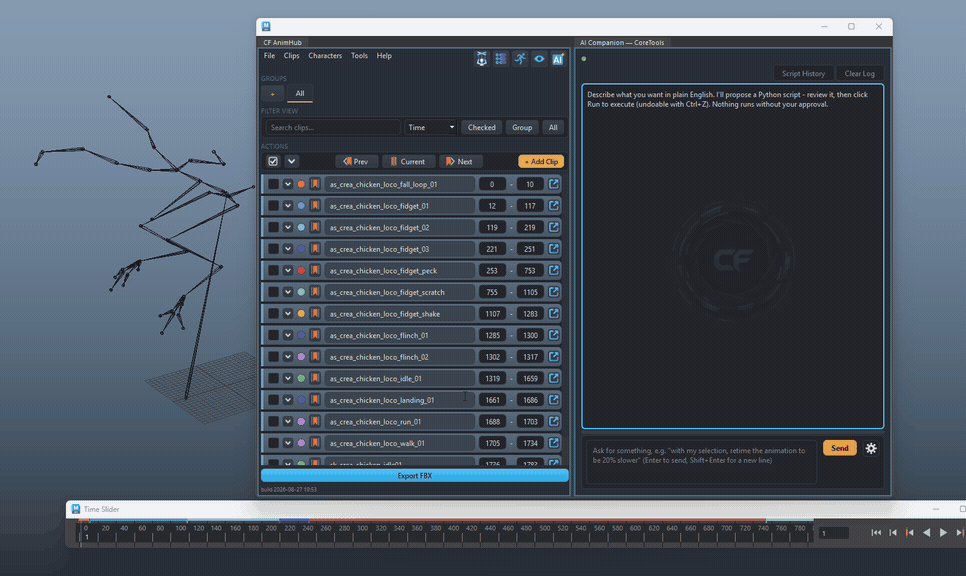
Task: Check the fidget_shake clip checkbox
Action: pos(273,314)
